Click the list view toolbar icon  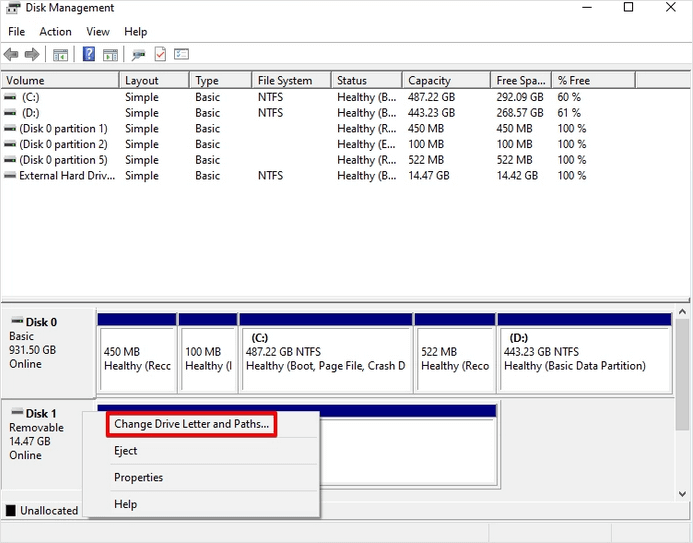point(181,54)
